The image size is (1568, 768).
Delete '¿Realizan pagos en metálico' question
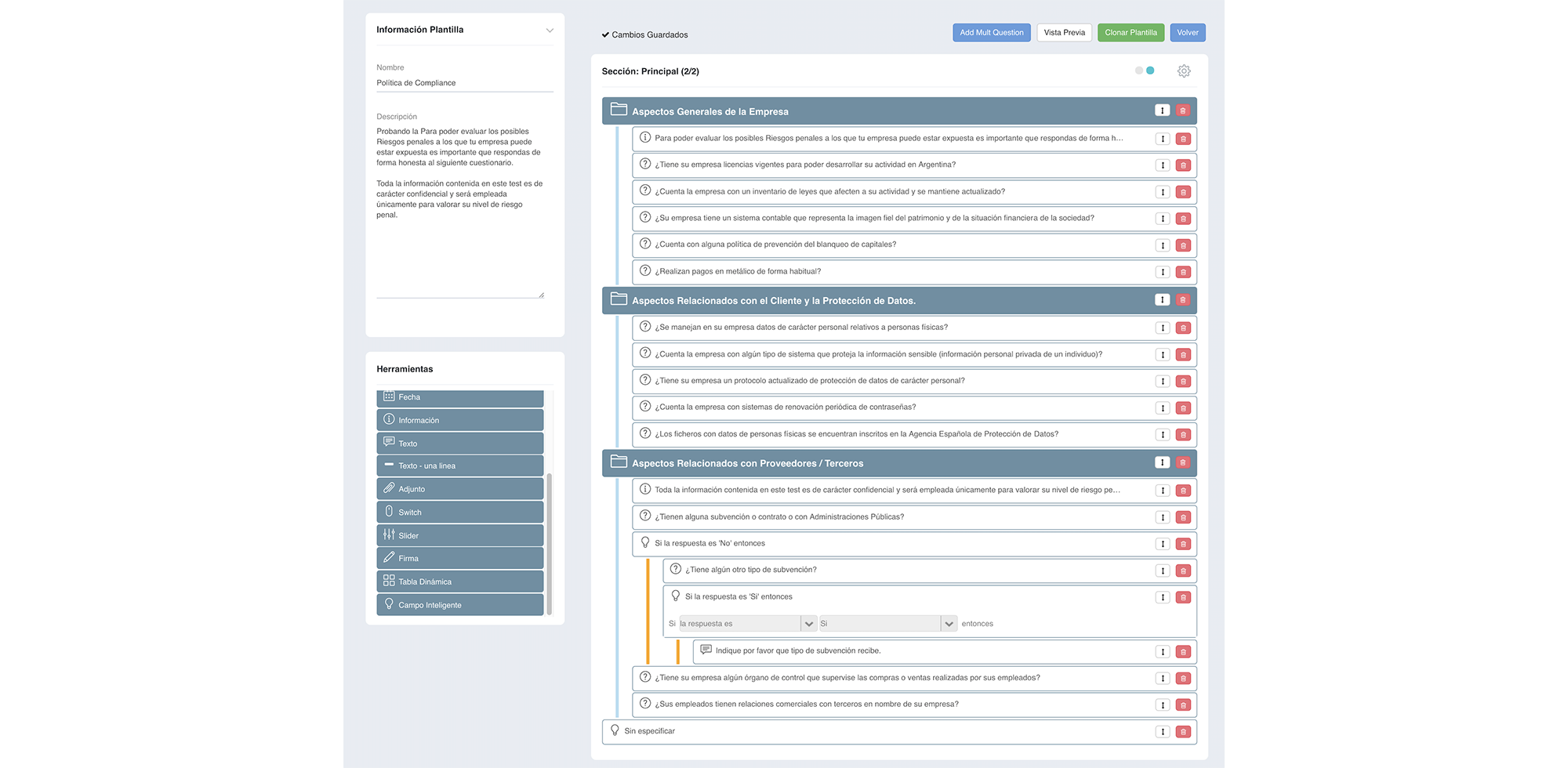point(1183,272)
